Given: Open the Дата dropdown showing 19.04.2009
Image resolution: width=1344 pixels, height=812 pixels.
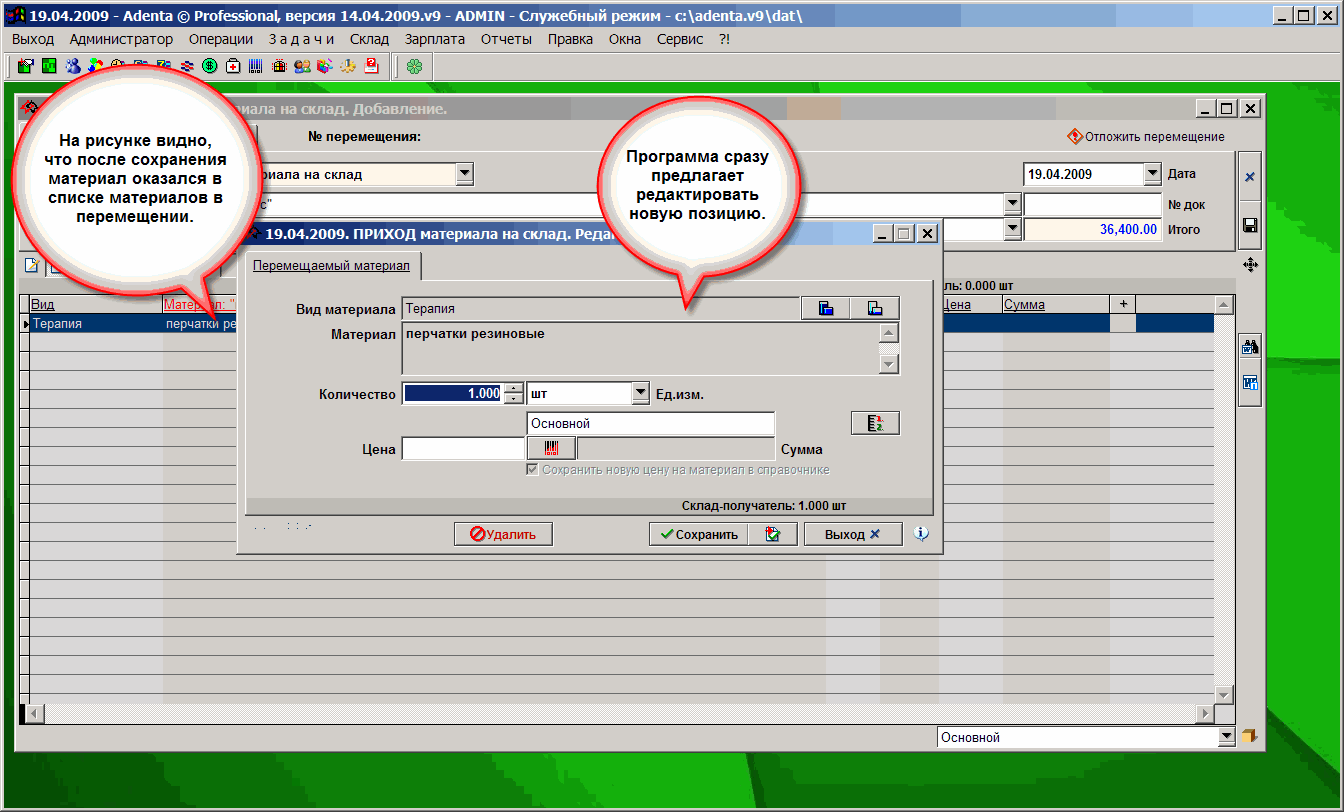Looking at the screenshot, I should (x=1151, y=174).
